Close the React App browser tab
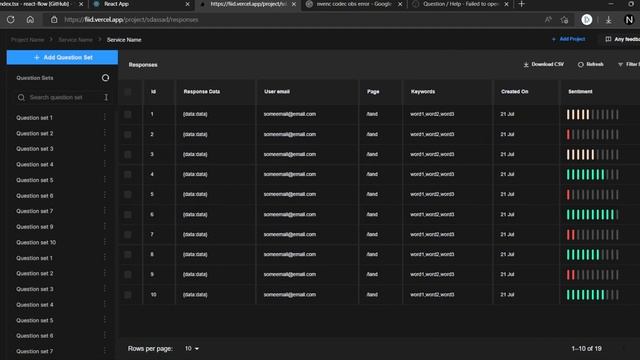This screenshot has height=360, width=640. pyautogui.click(x=187, y=4)
